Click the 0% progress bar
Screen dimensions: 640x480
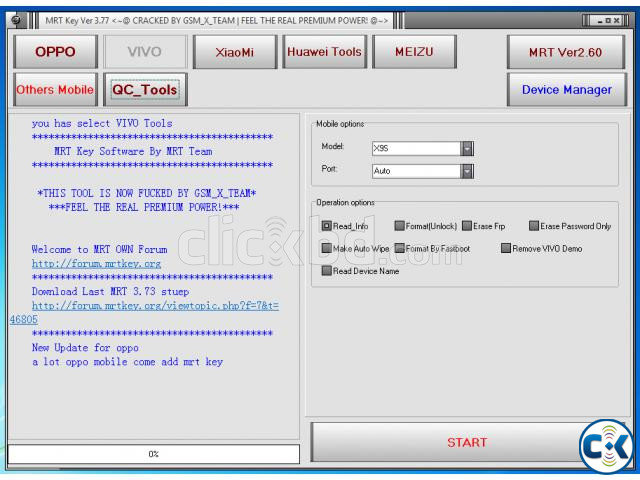pos(153,454)
